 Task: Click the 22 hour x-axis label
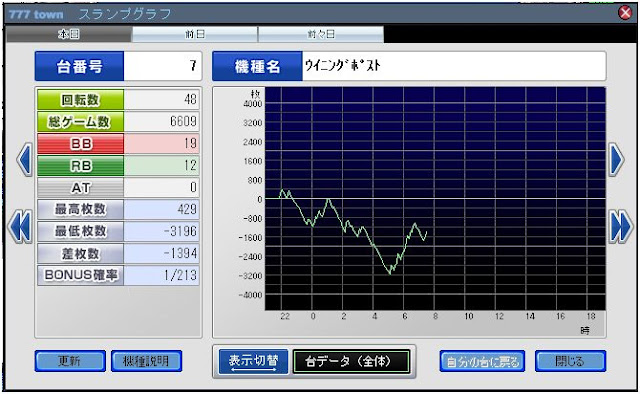pyautogui.click(x=285, y=316)
